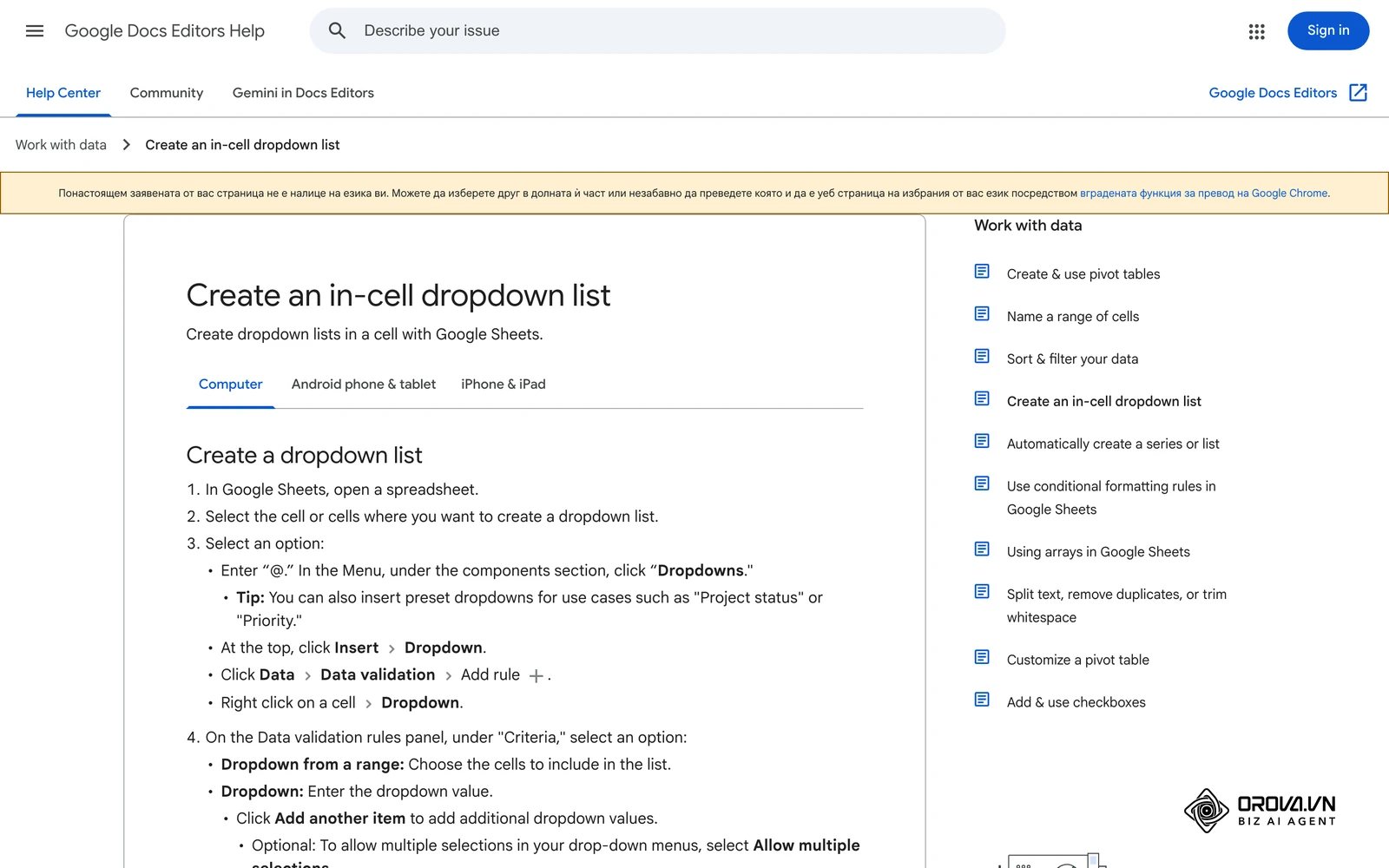Click the document icon beside Use conditional formatting rules
Screen dimensions: 1389x868
(982, 484)
